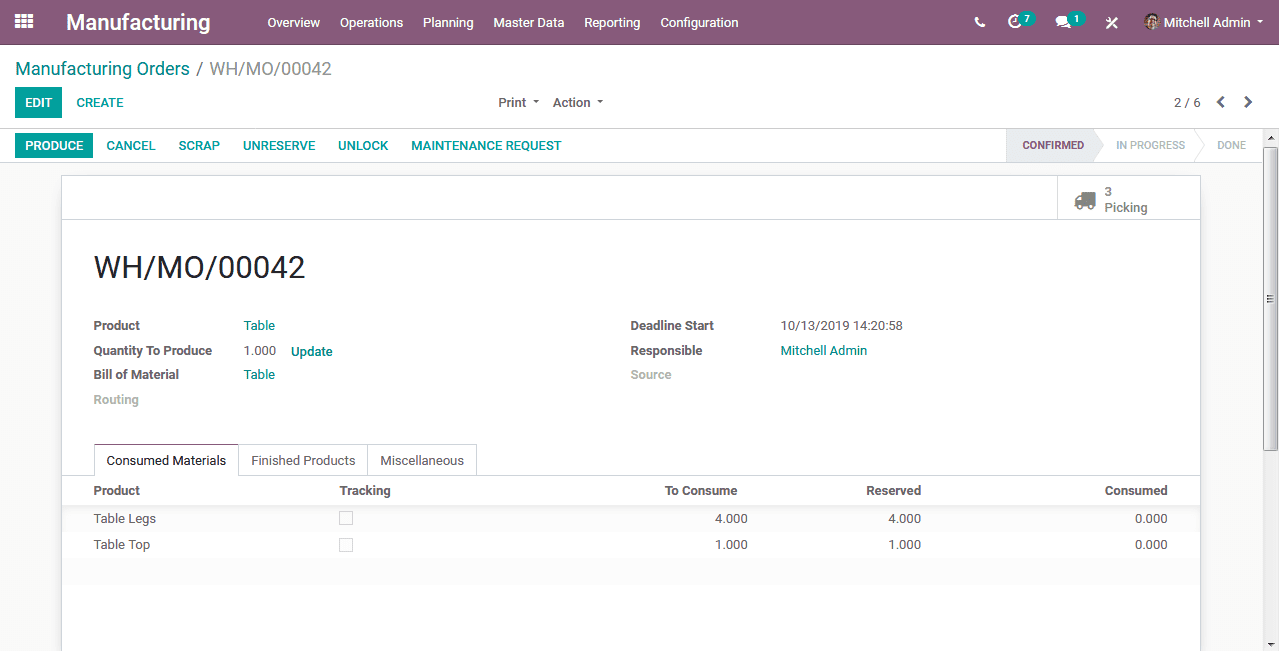Open the 3 Picking stat button
The height and width of the screenshot is (651, 1279).
[1128, 198]
